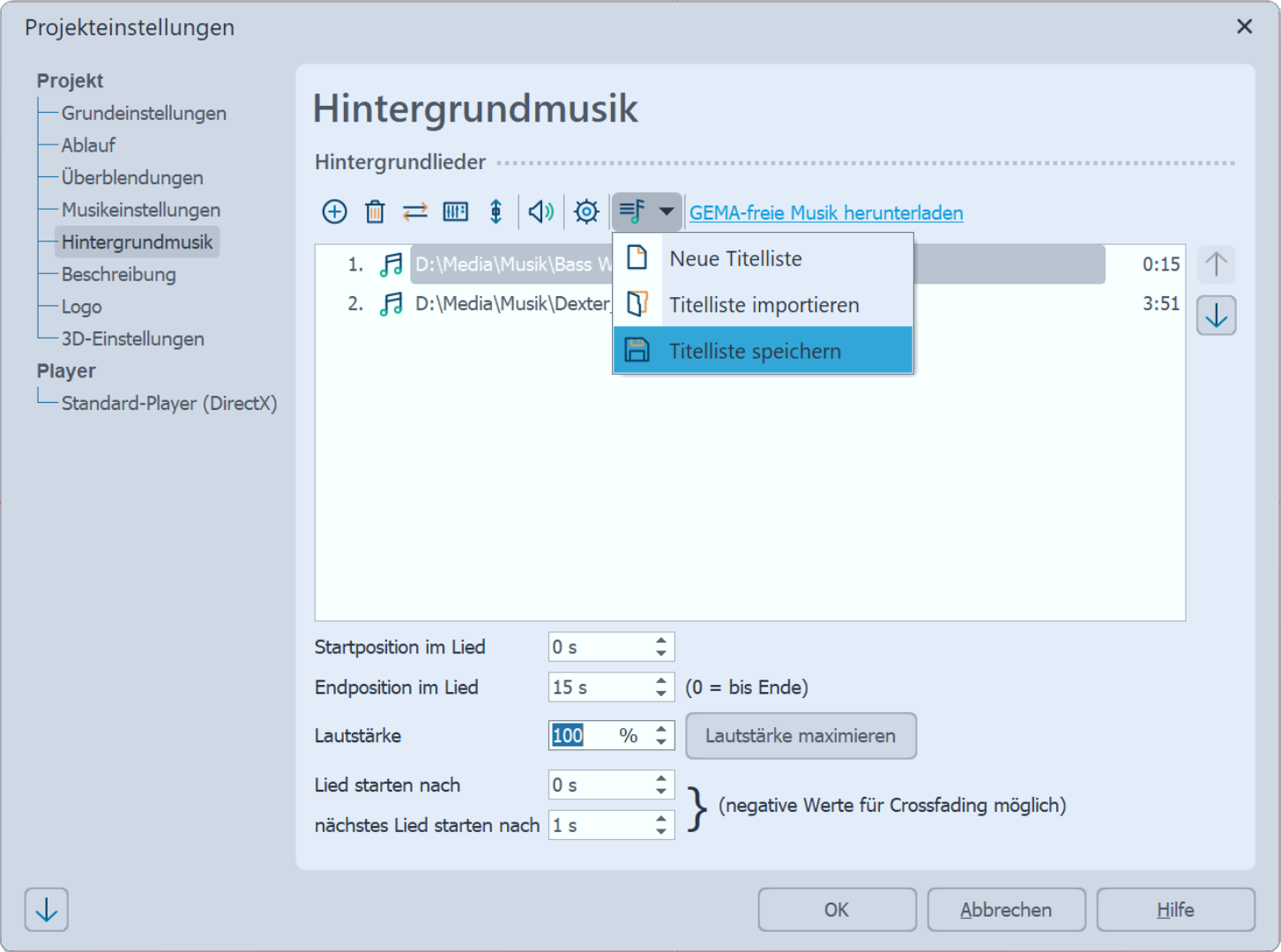Click the trash icon to delete song

[x=375, y=212]
